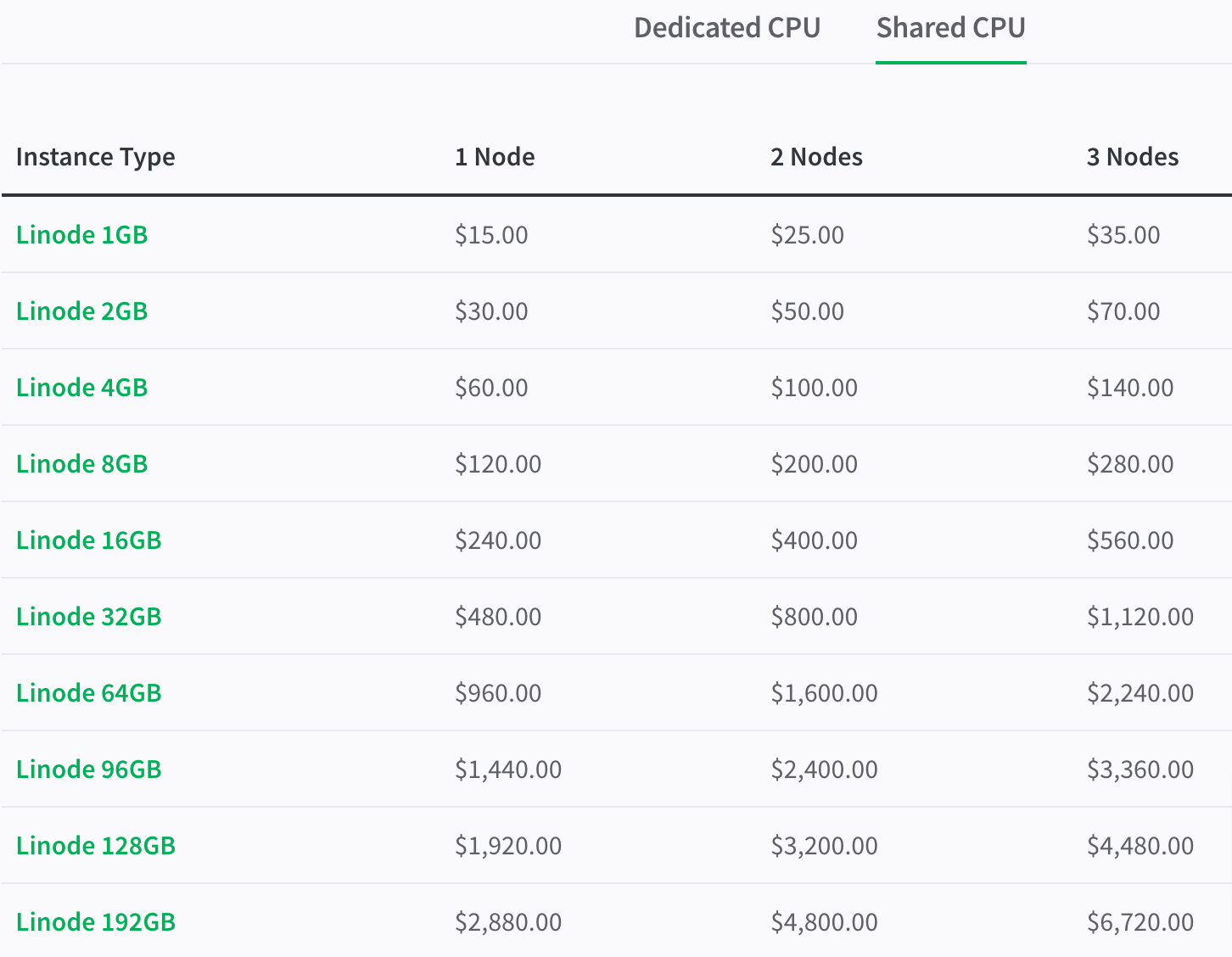
Task: Click the $1,120.00 three-node price
Action: (1140, 617)
